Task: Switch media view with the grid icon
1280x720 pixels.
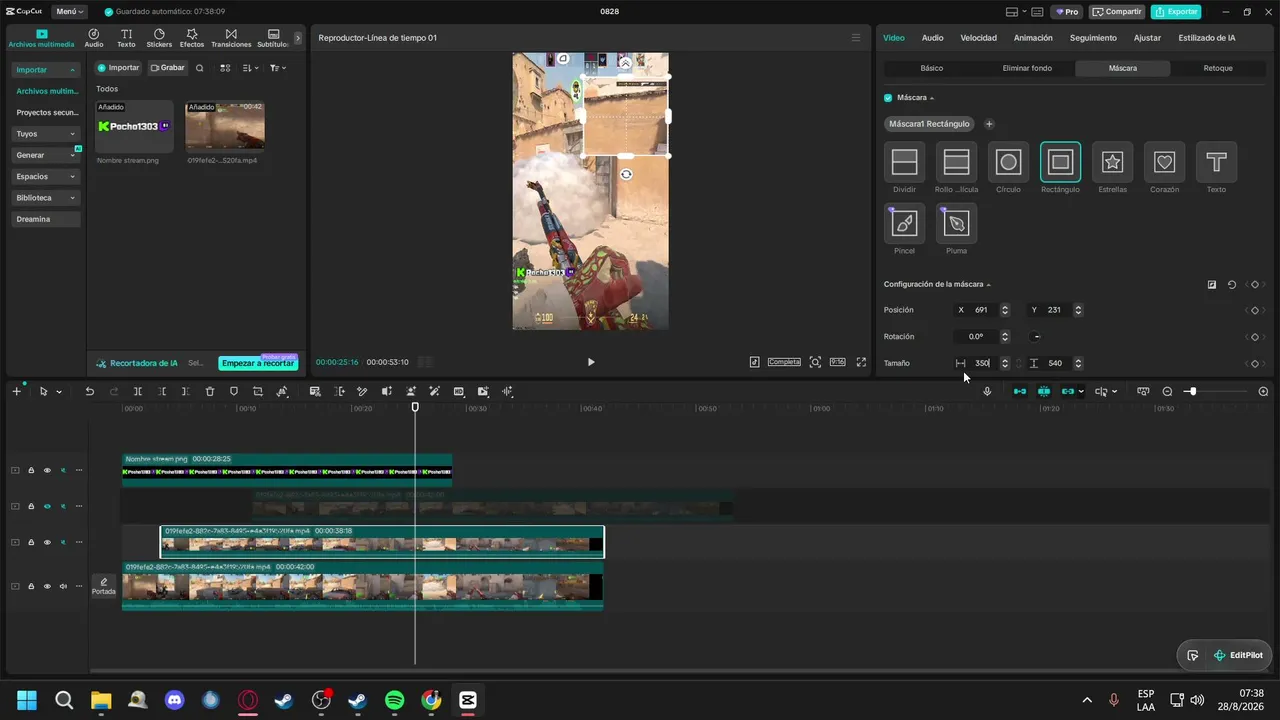Action: click(x=225, y=68)
